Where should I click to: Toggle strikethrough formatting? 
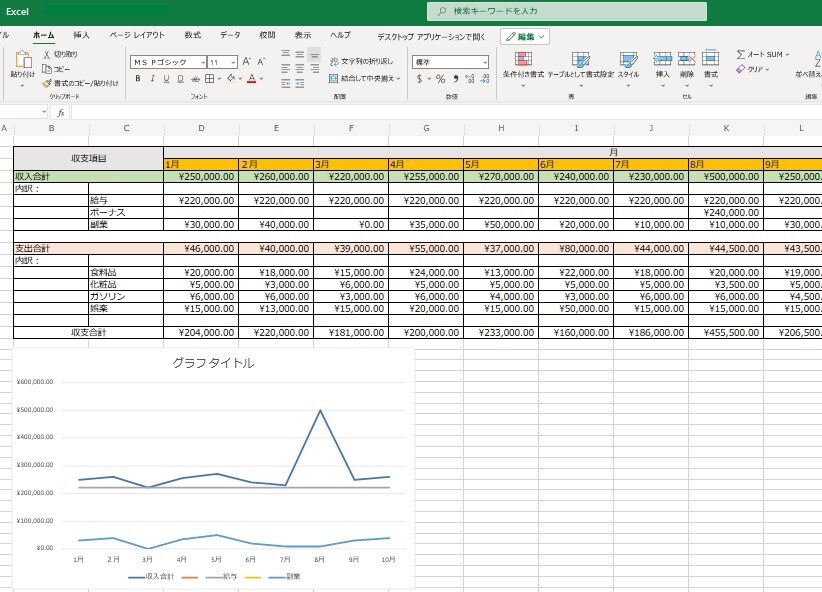pyautogui.click(x=195, y=79)
